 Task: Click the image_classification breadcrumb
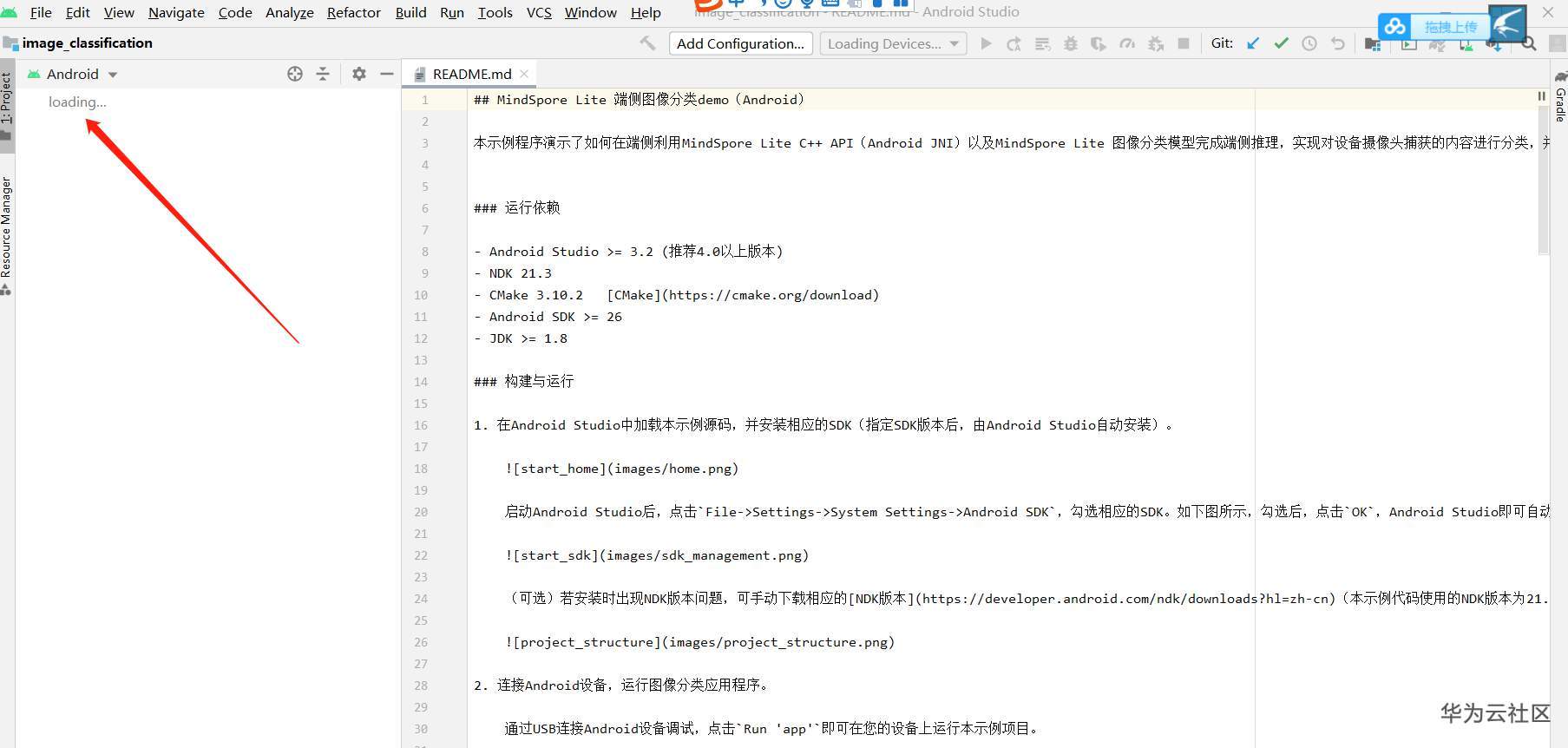[x=87, y=43]
